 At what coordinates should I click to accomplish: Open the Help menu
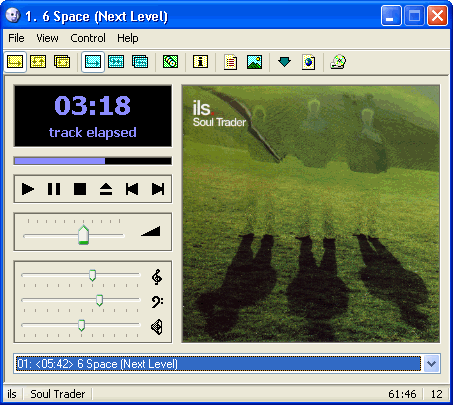(128, 38)
